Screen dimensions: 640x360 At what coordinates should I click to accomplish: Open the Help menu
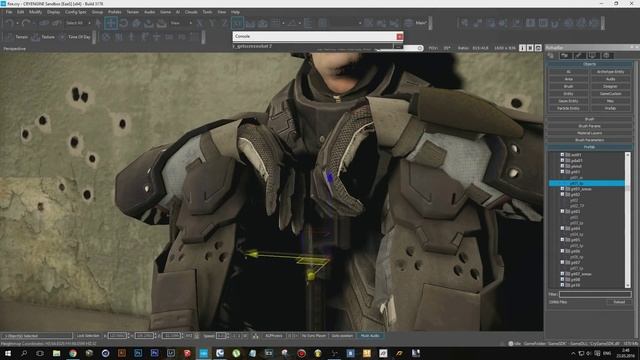click(x=236, y=12)
